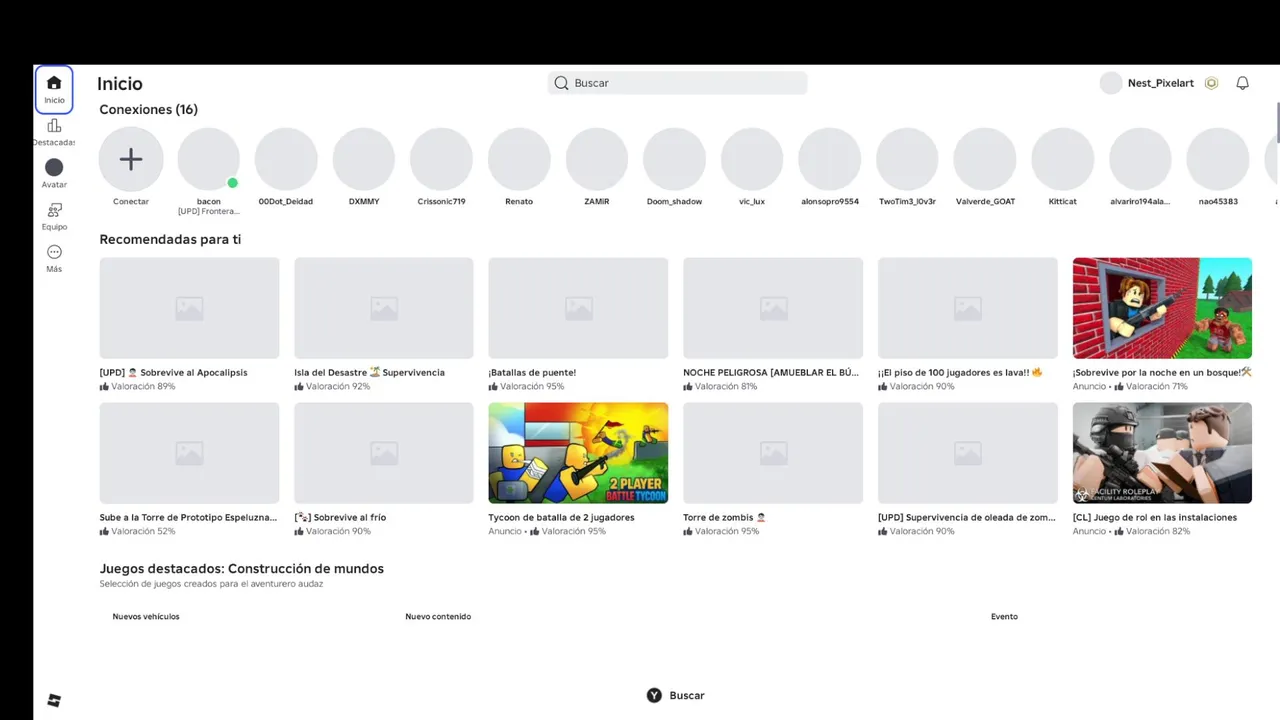Click the page vertical scrollbar
Viewport: 1280px width, 720px height.
pos(1277,122)
